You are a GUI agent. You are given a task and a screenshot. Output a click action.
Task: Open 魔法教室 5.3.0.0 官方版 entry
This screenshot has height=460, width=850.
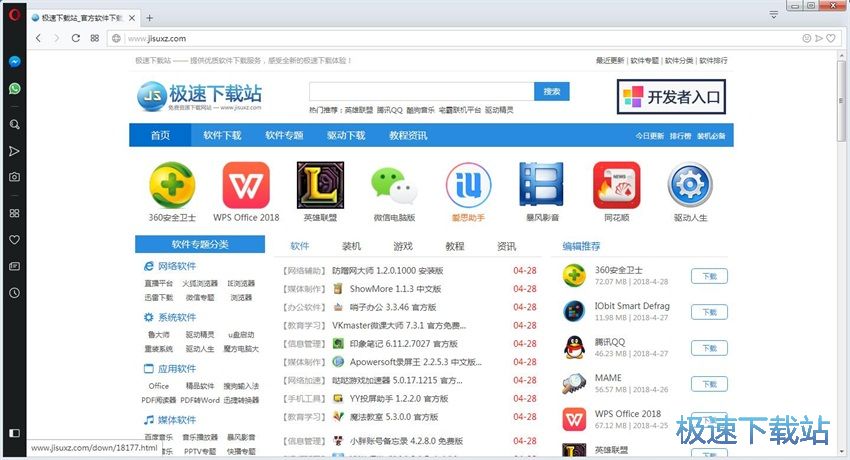[x=394, y=417]
